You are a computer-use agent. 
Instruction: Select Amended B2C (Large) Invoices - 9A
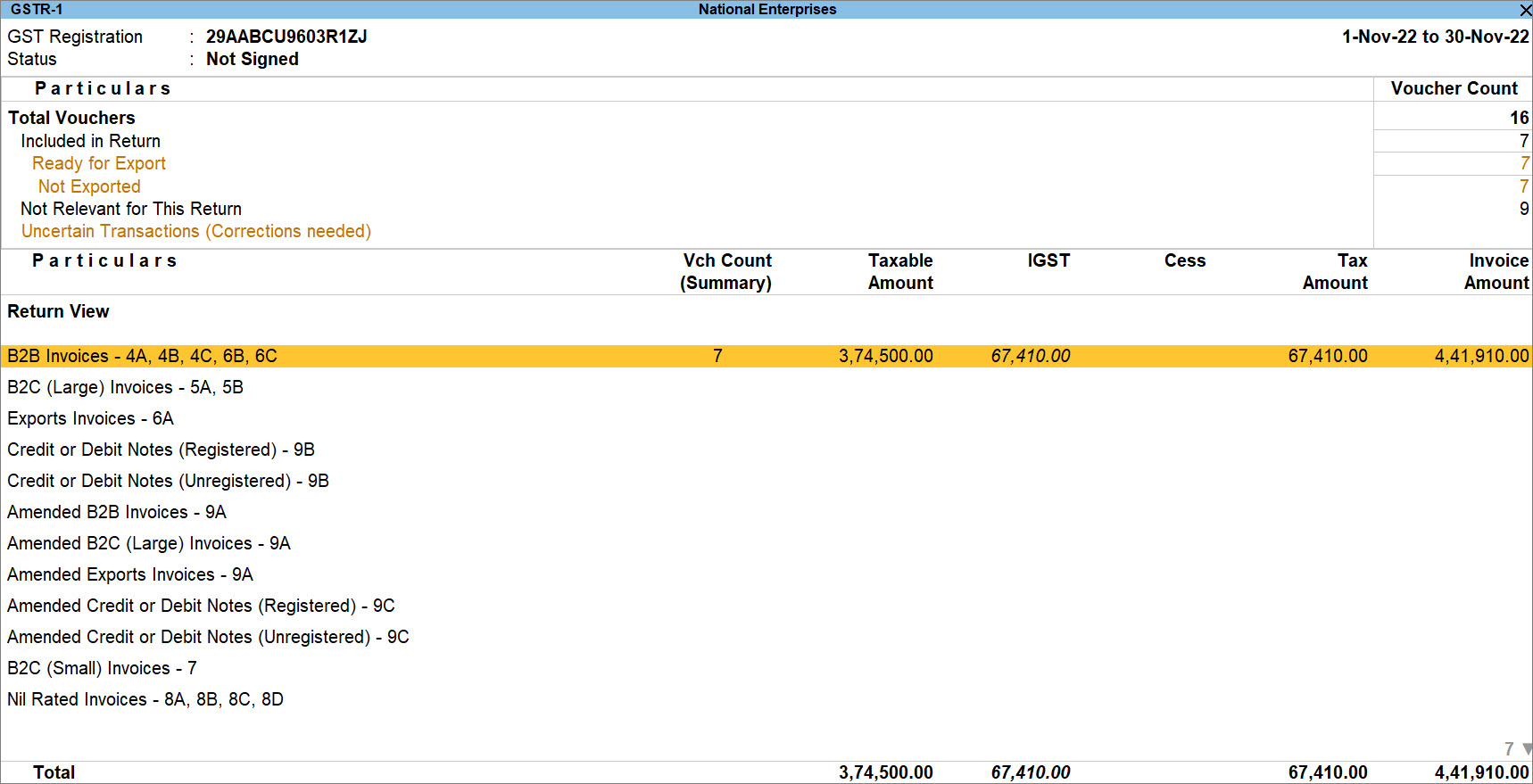pos(766,543)
